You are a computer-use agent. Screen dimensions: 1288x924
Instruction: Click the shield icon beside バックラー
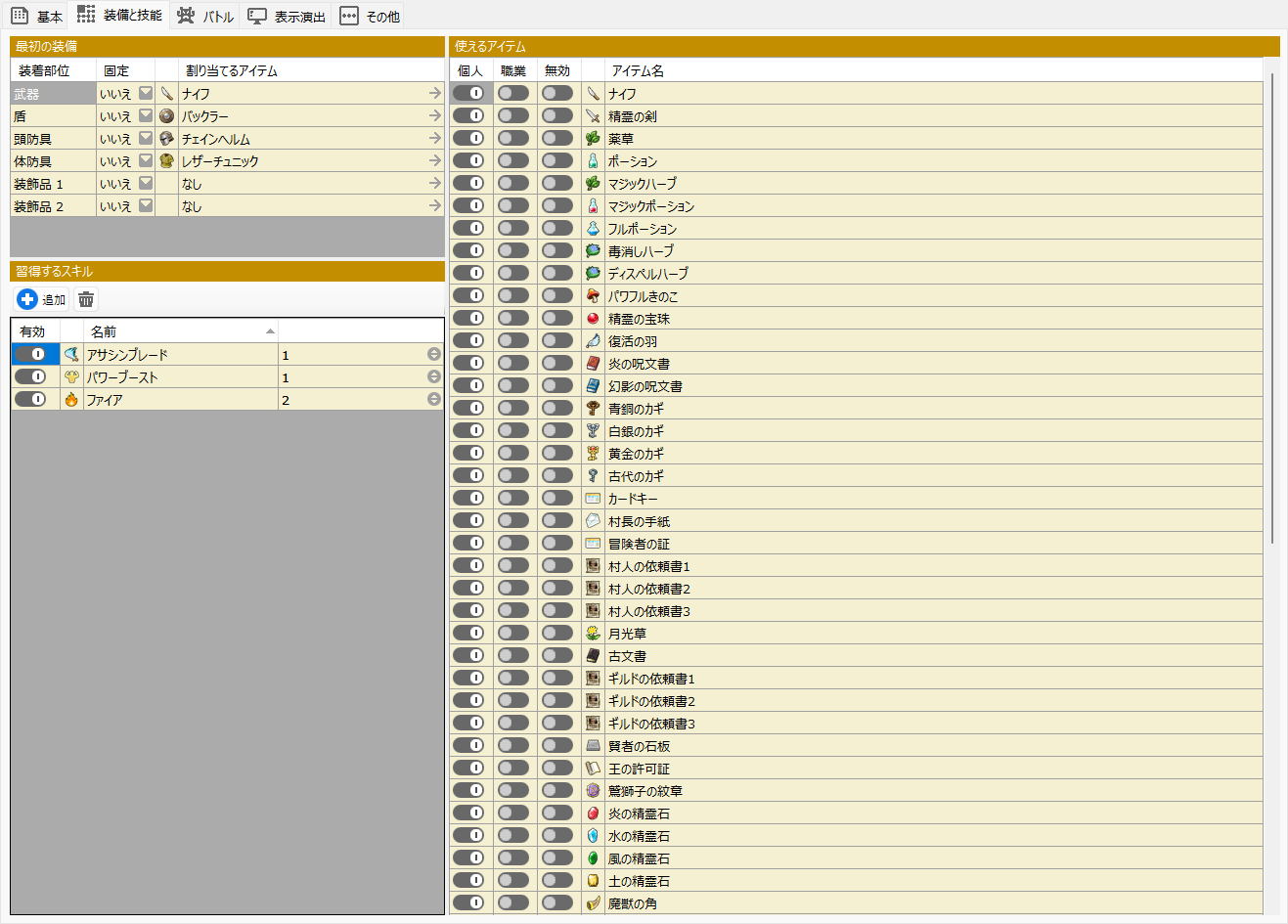pos(167,116)
